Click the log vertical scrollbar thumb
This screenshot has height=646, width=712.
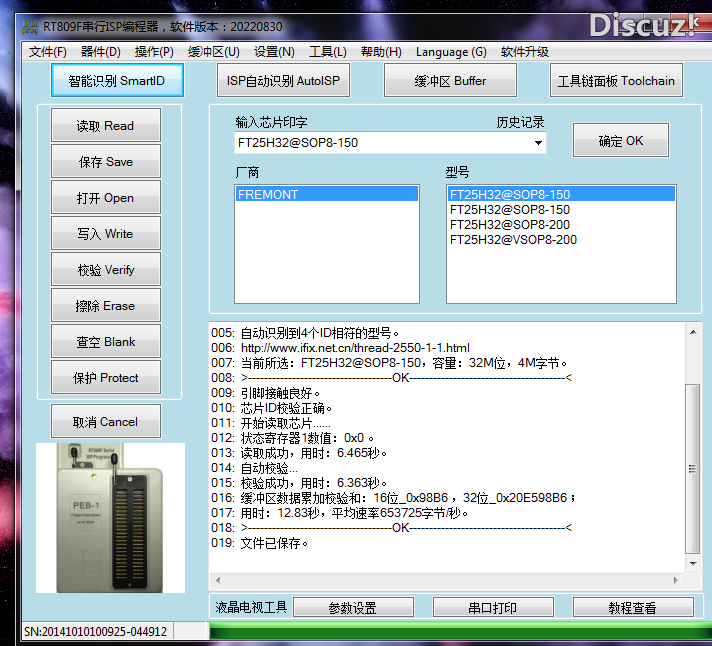[x=693, y=468]
